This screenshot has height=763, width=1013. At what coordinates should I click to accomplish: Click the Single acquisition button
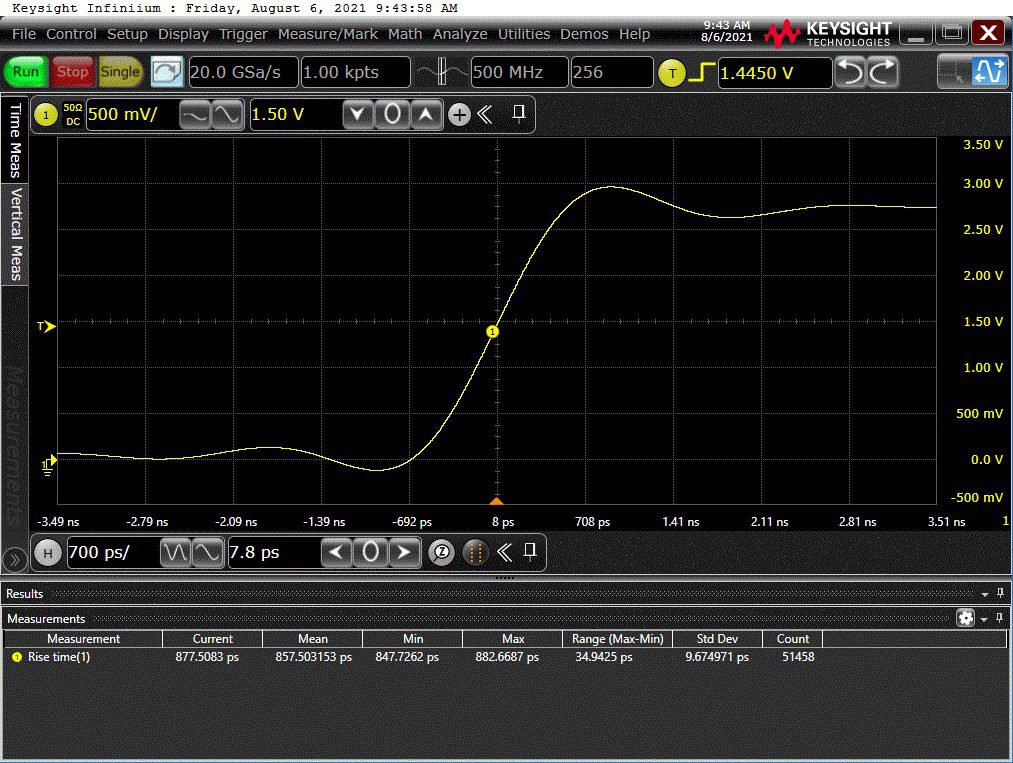[x=120, y=72]
